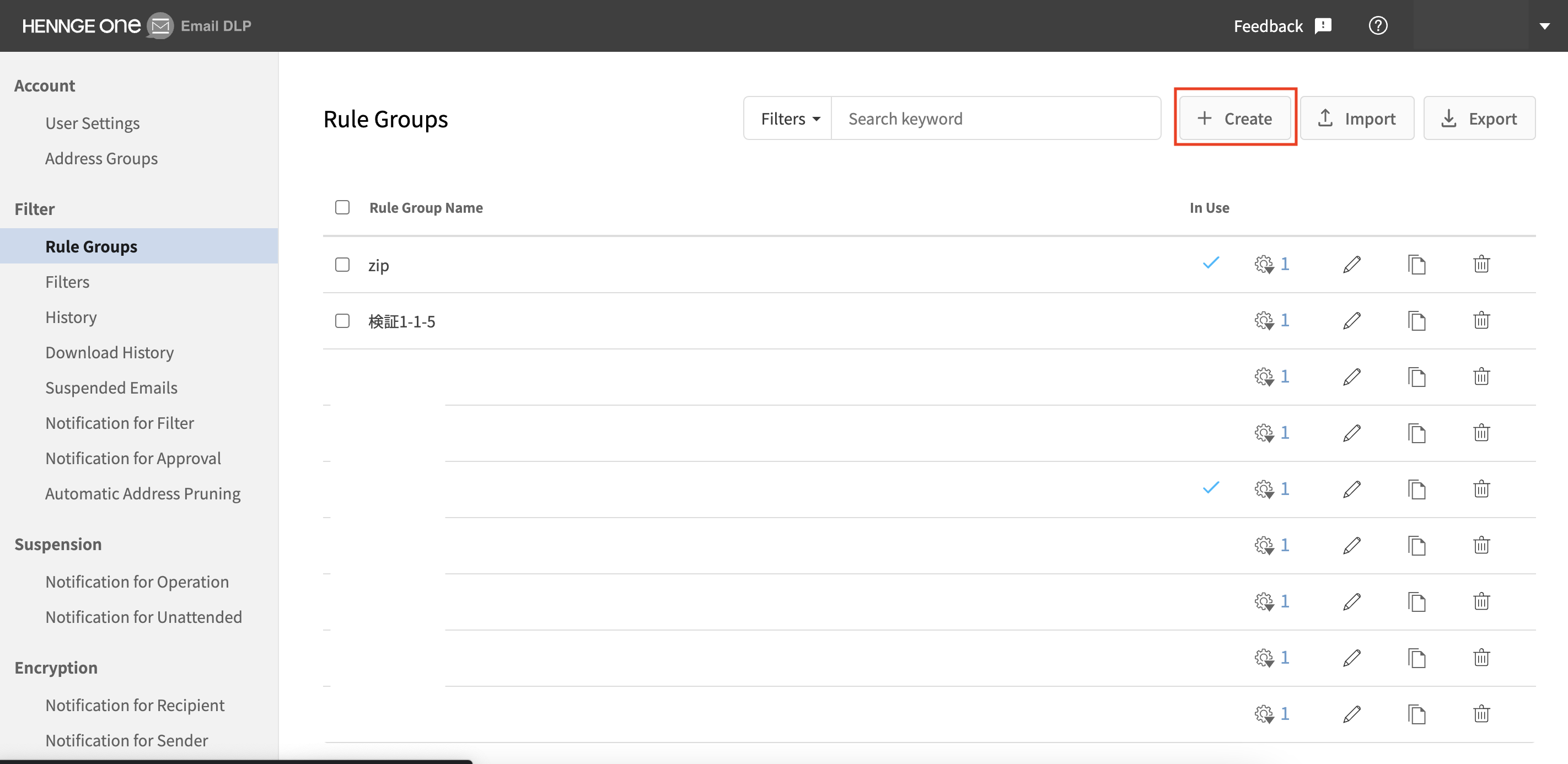The width and height of the screenshot is (1568, 764).
Task: Click the Search keyword input field
Action: [x=995, y=118]
